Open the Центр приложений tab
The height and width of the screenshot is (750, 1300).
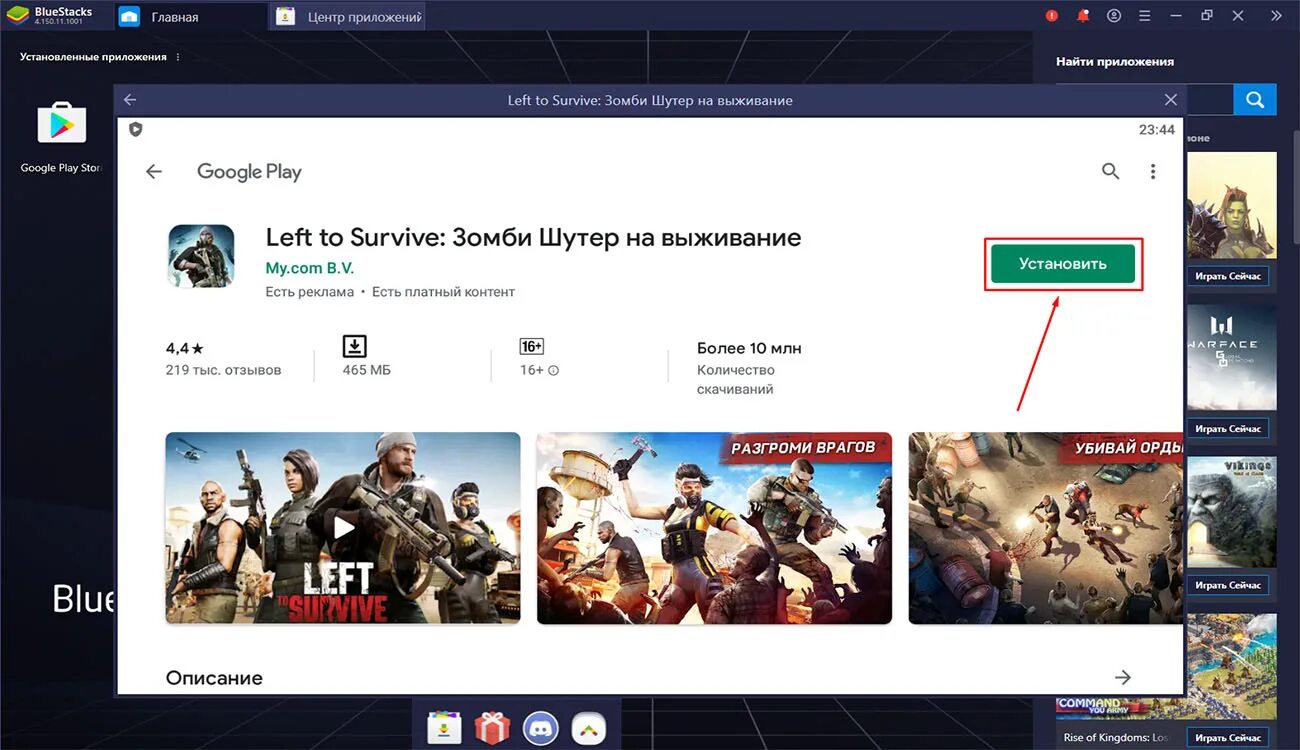(348, 17)
